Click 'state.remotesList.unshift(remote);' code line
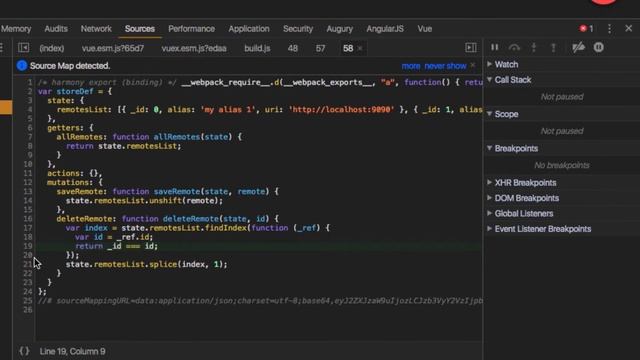Image resolution: width=640 pixels, height=360 pixels. (x=144, y=200)
